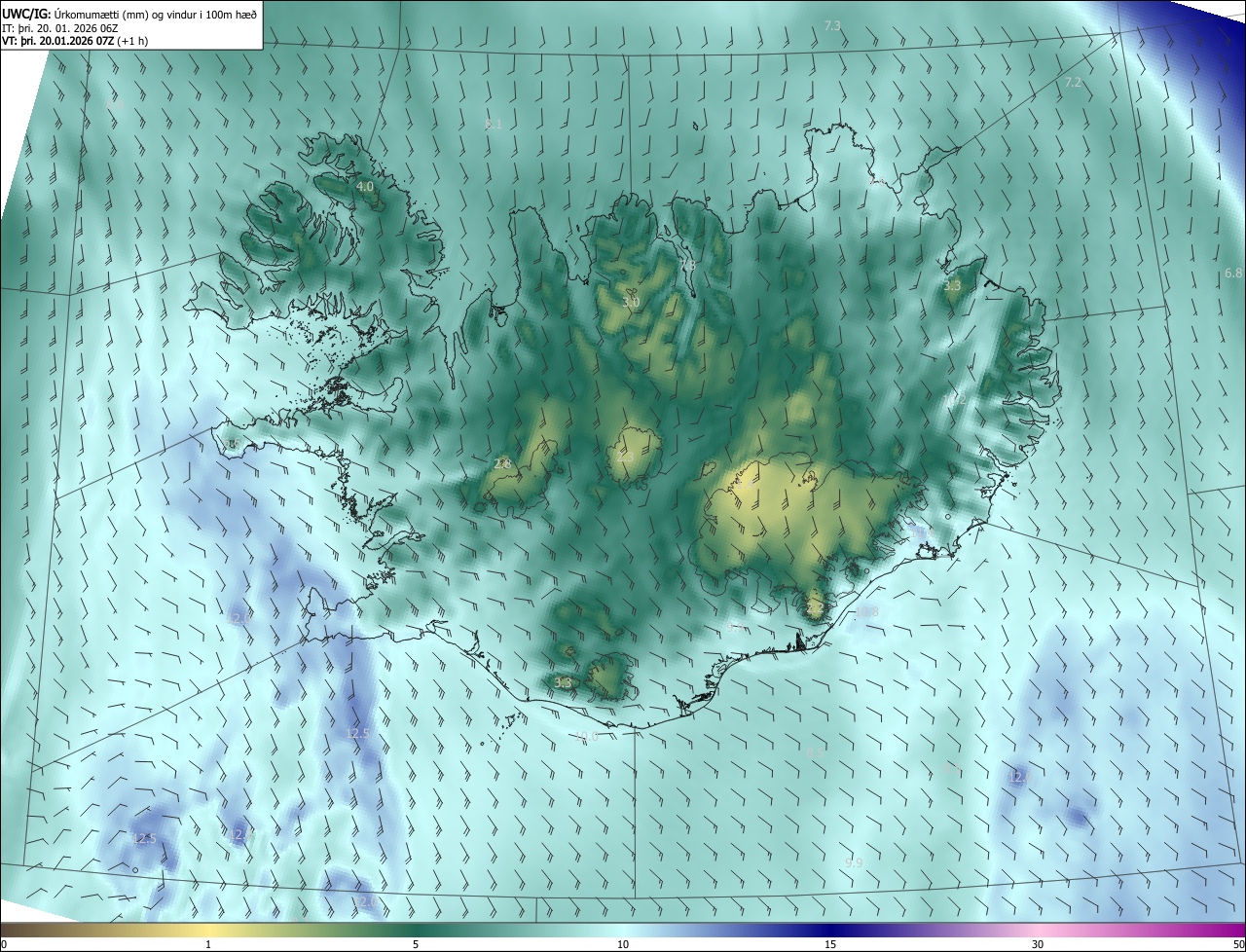Click the "30" tick on the color scale
This screenshot has width=1246, height=952.
tap(1038, 944)
